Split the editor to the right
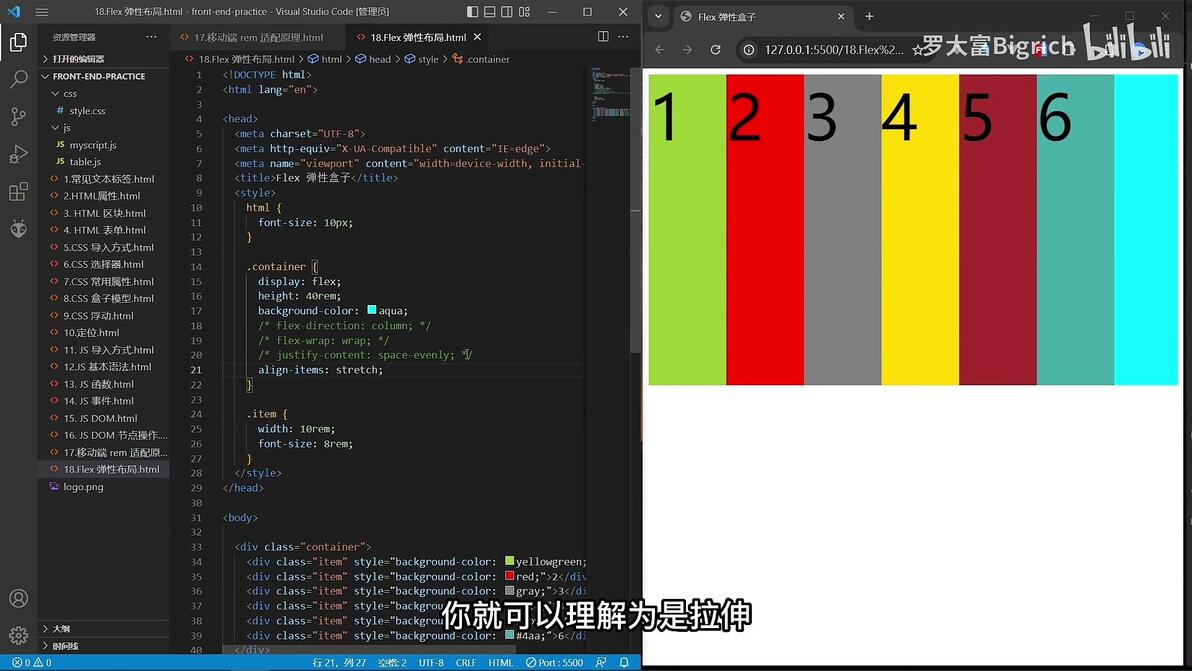Screen dimensions: 1192x671 (603, 36)
